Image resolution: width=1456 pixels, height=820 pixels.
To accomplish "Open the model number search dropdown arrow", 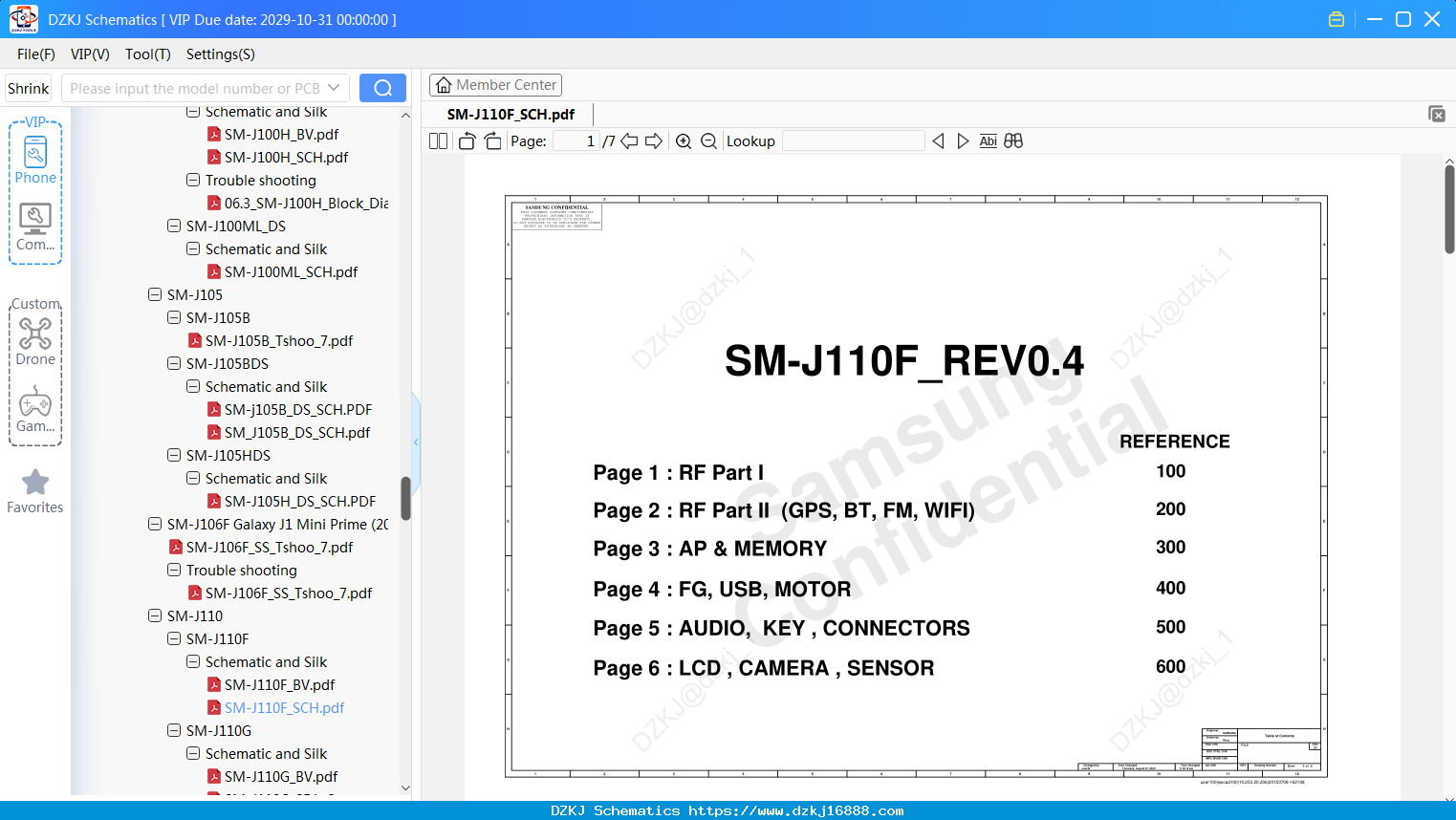I will (x=334, y=88).
